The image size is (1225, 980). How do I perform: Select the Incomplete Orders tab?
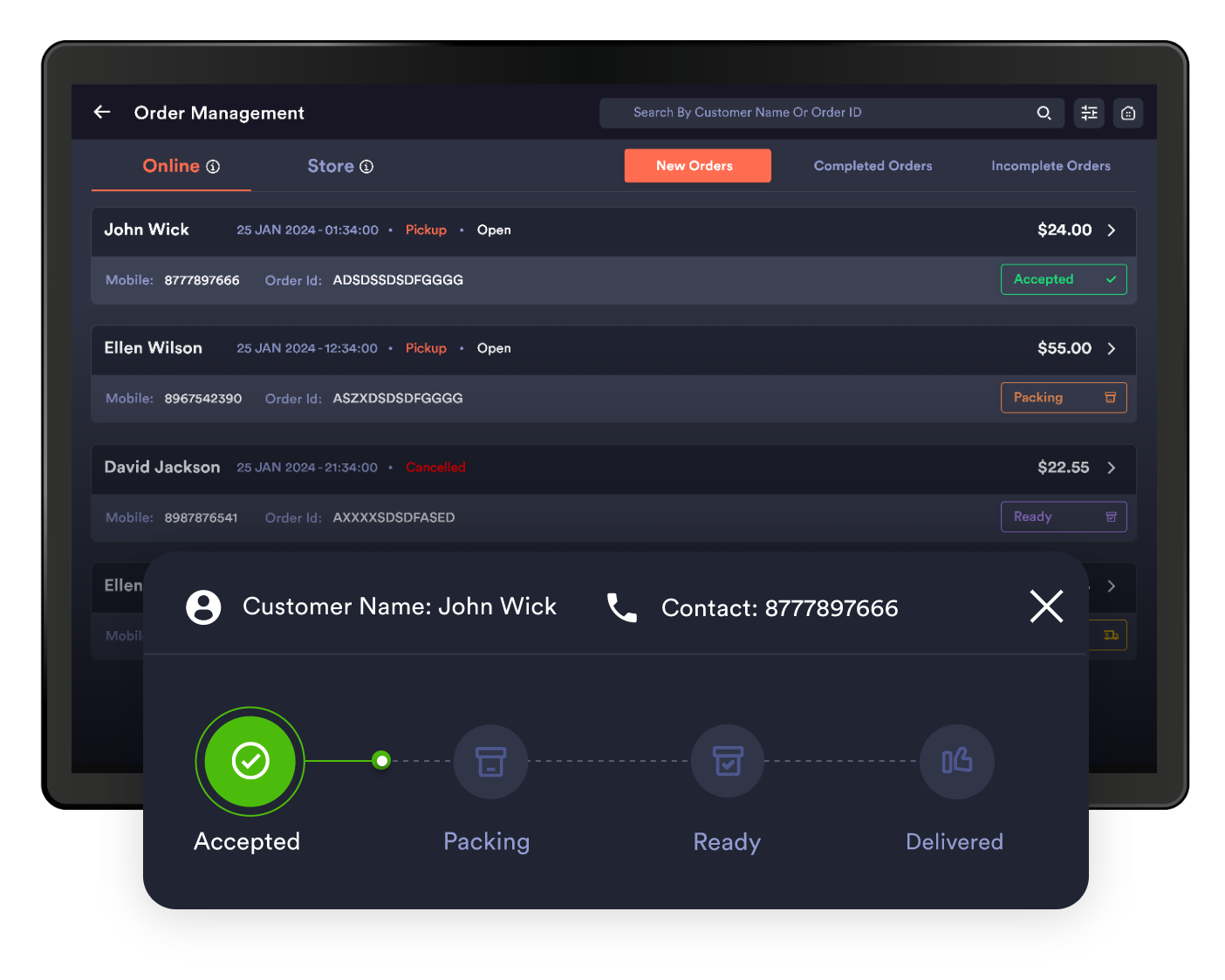click(1050, 166)
